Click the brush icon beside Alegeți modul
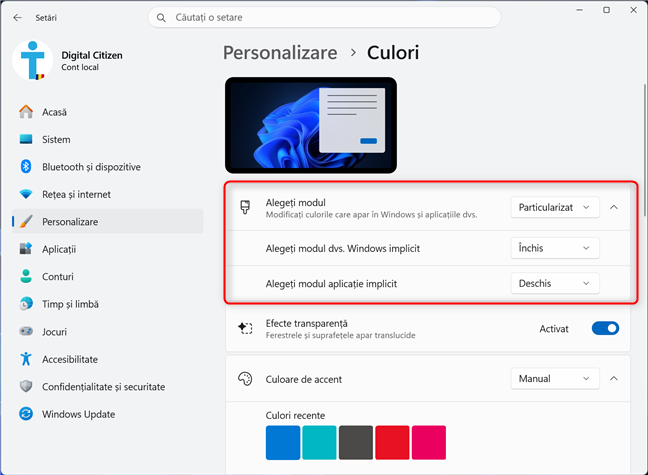Image resolution: width=648 pixels, height=475 pixels. (x=245, y=208)
